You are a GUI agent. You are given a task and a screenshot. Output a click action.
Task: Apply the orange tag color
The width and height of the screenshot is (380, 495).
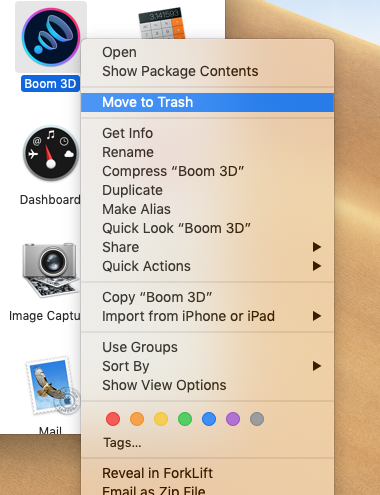137,419
